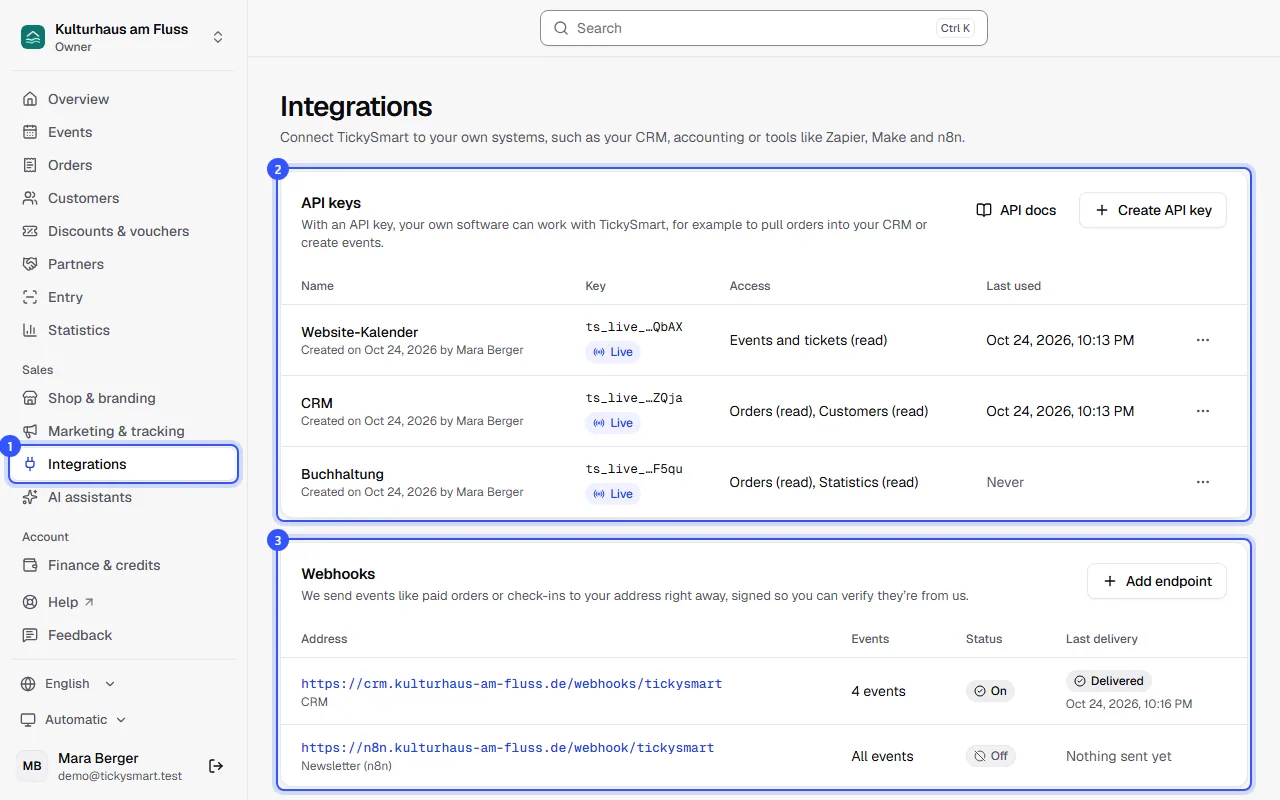Click the Kulturhaus am Fluss logo icon

(x=33, y=37)
